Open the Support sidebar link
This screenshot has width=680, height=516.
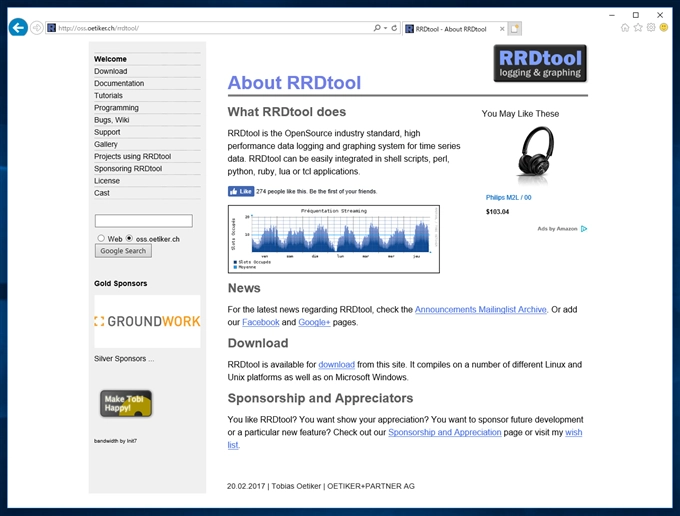(x=107, y=132)
